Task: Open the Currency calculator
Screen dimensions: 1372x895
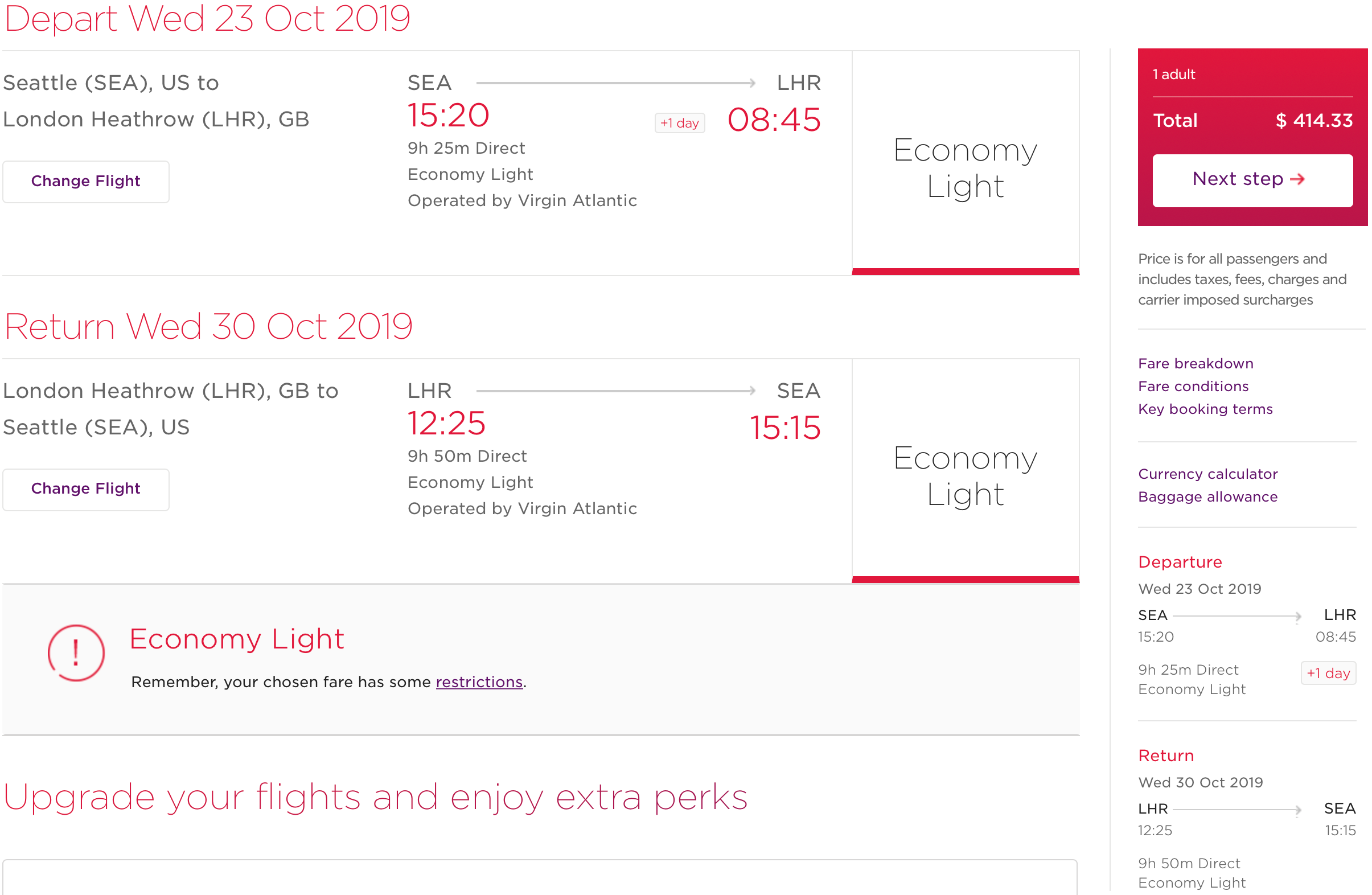Action: [x=1207, y=474]
